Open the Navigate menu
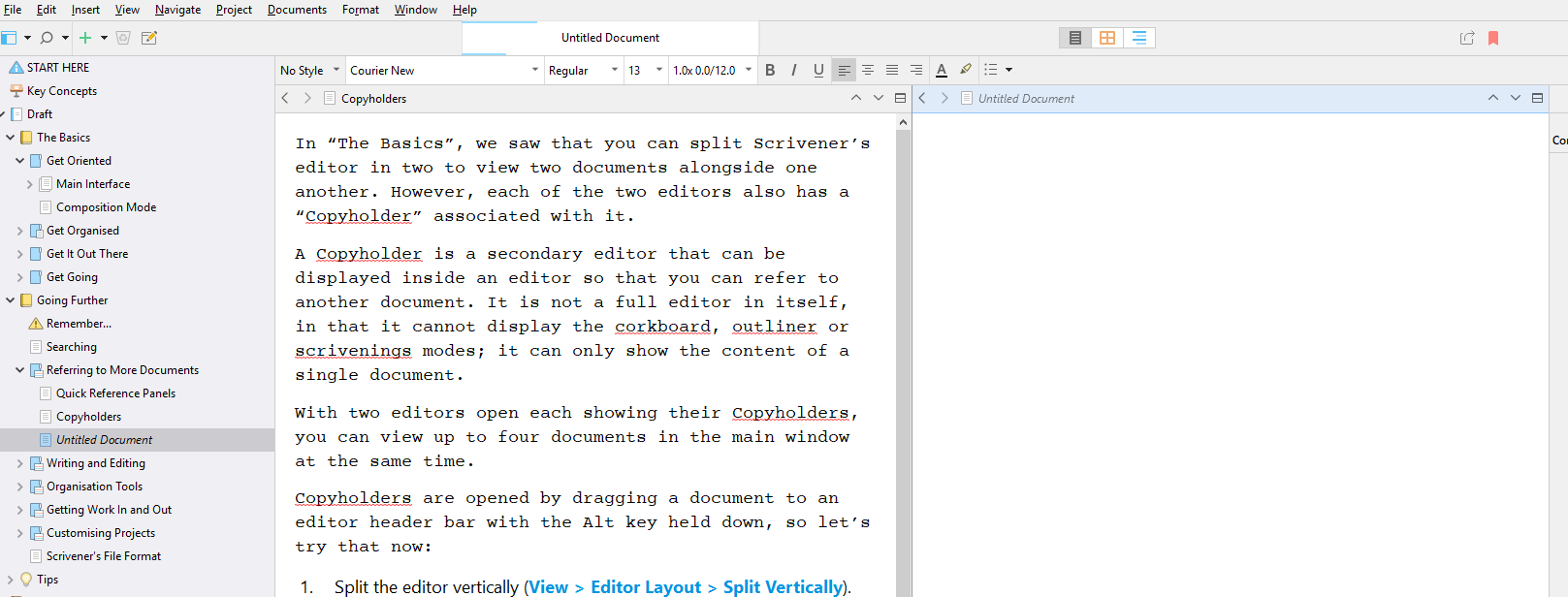This screenshot has height=597, width=1568. click(178, 10)
